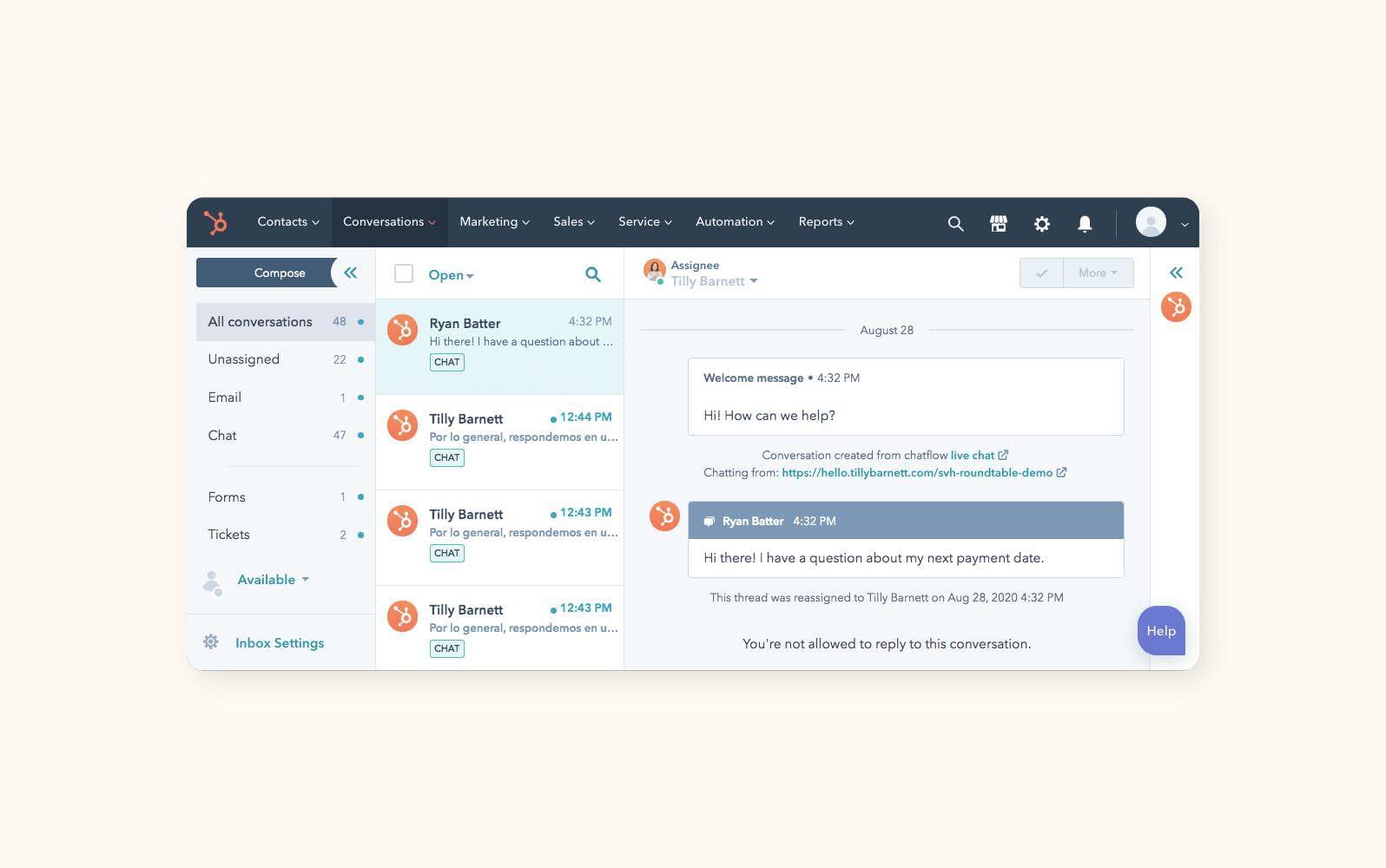This screenshot has width=1386, height=868.
Task: Click chat bubble icon in Ryan Batter message header
Action: (x=709, y=522)
